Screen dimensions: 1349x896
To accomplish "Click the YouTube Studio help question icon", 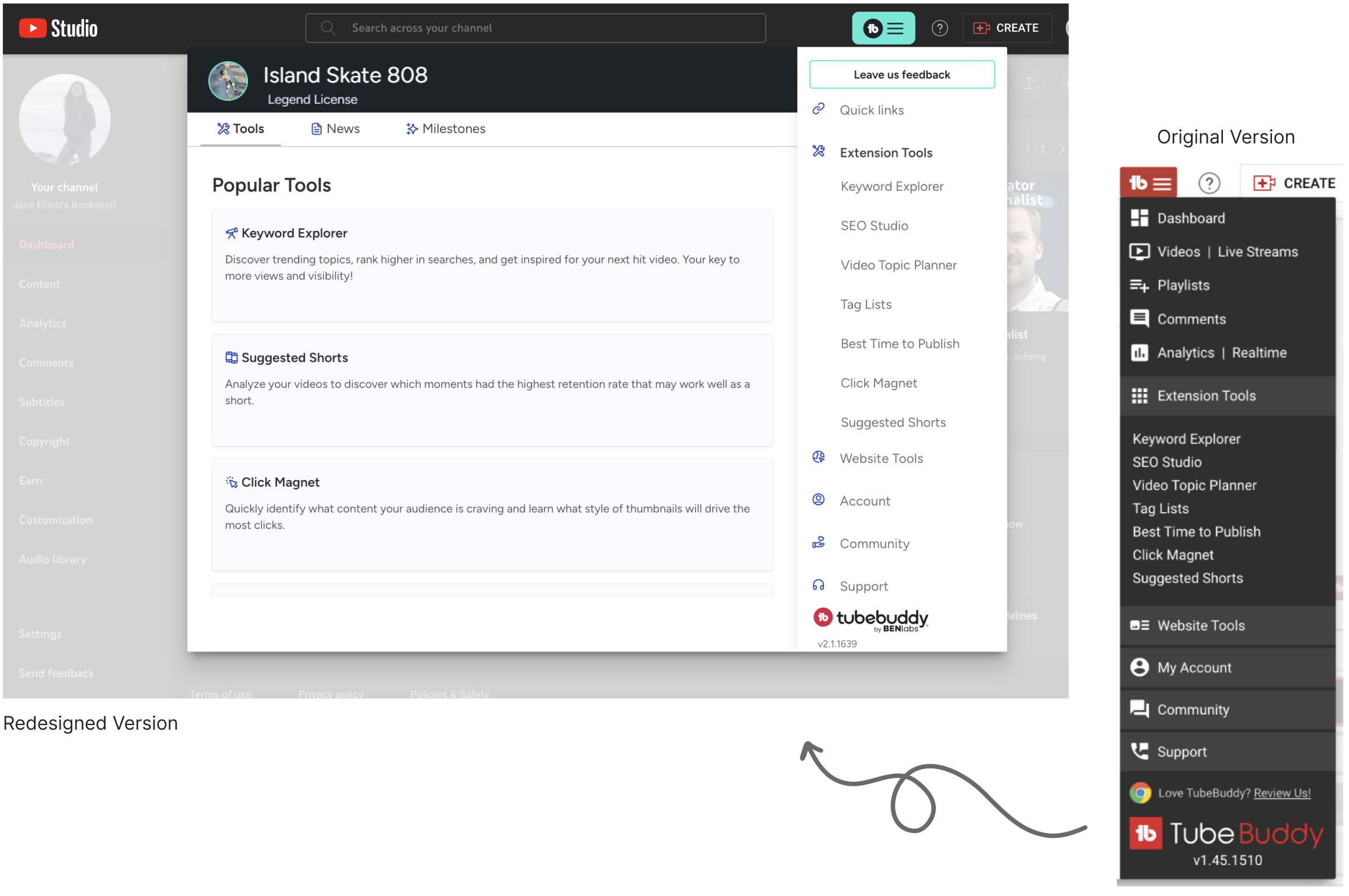I will pos(939,28).
